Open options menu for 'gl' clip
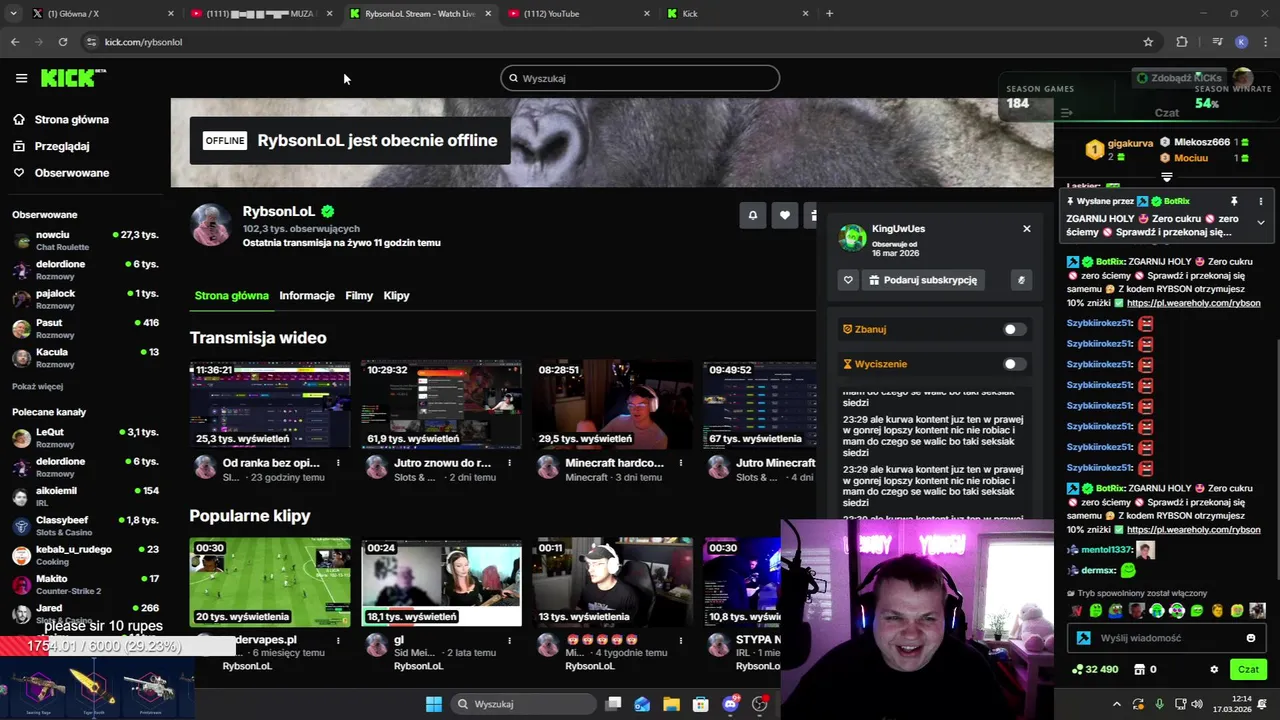 (x=509, y=640)
